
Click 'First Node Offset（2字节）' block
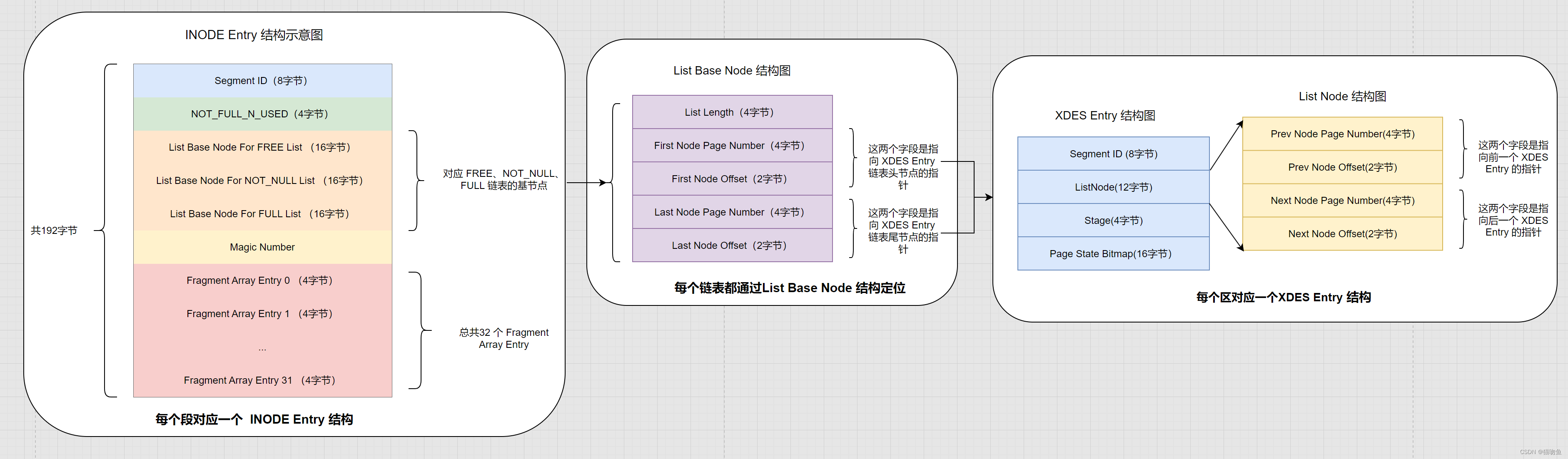[x=732, y=179]
